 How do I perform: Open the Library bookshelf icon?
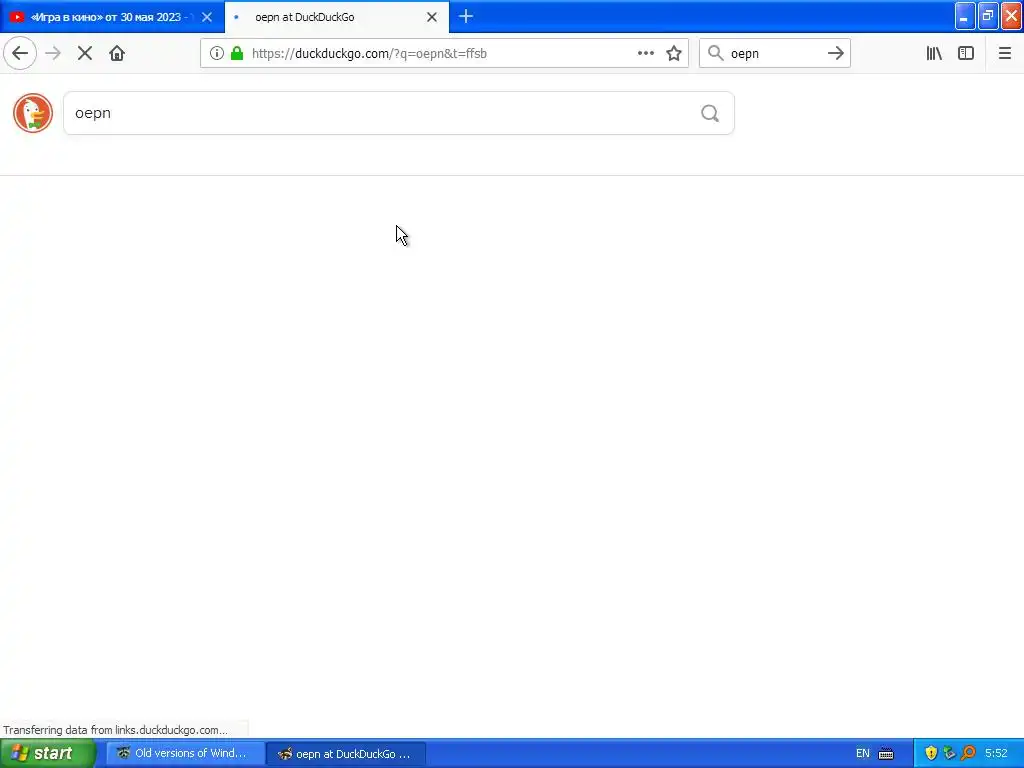point(934,54)
